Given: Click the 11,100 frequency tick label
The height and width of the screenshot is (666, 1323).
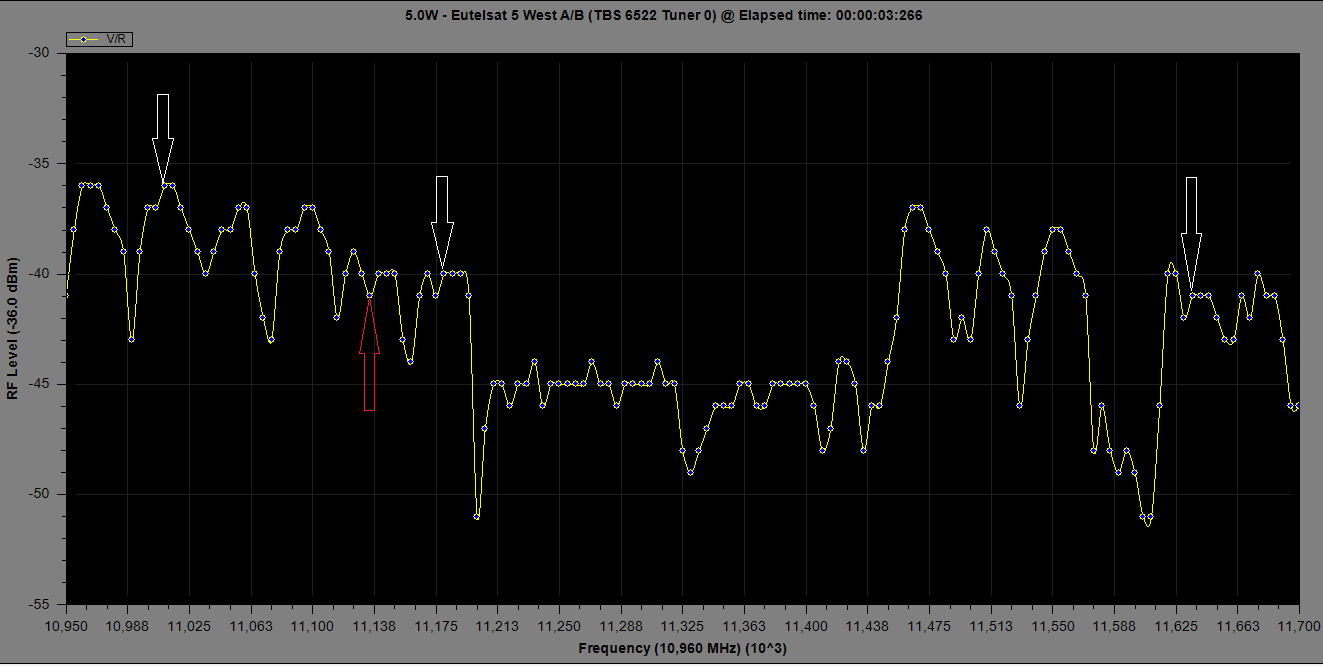Looking at the screenshot, I should 313,625.
